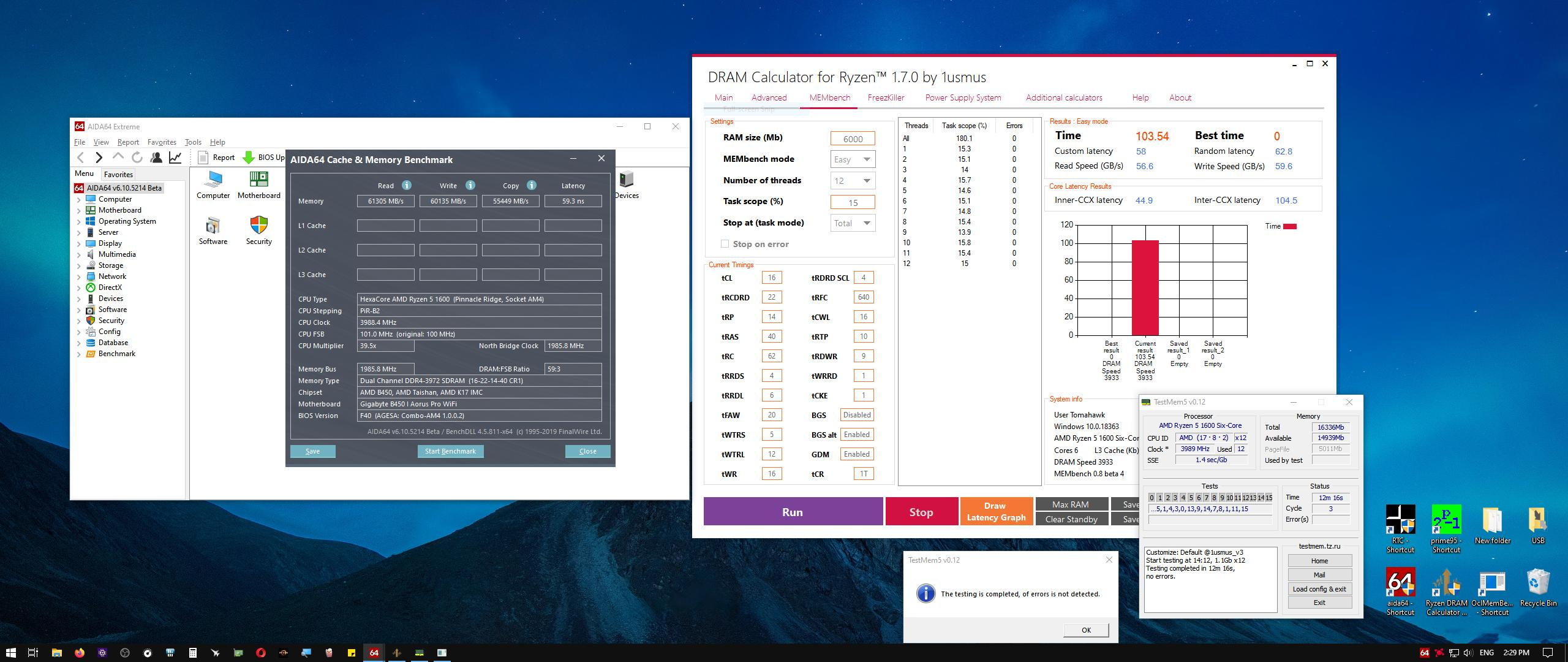Toggle the Stop on error checkbox
The width and height of the screenshot is (1568, 662).
pyautogui.click(x=725, y=244)
